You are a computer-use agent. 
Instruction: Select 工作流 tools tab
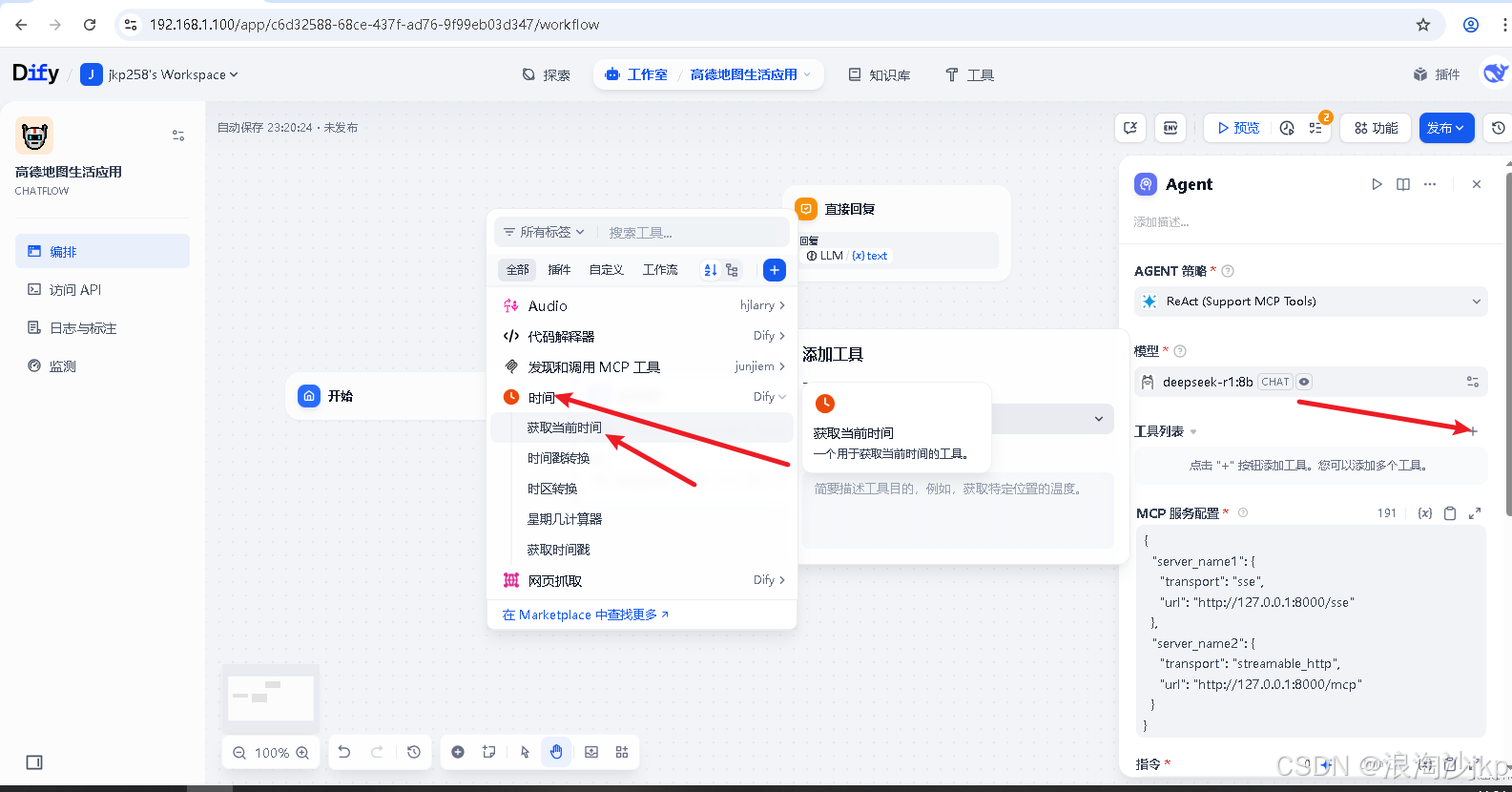[x=660, y=270]
